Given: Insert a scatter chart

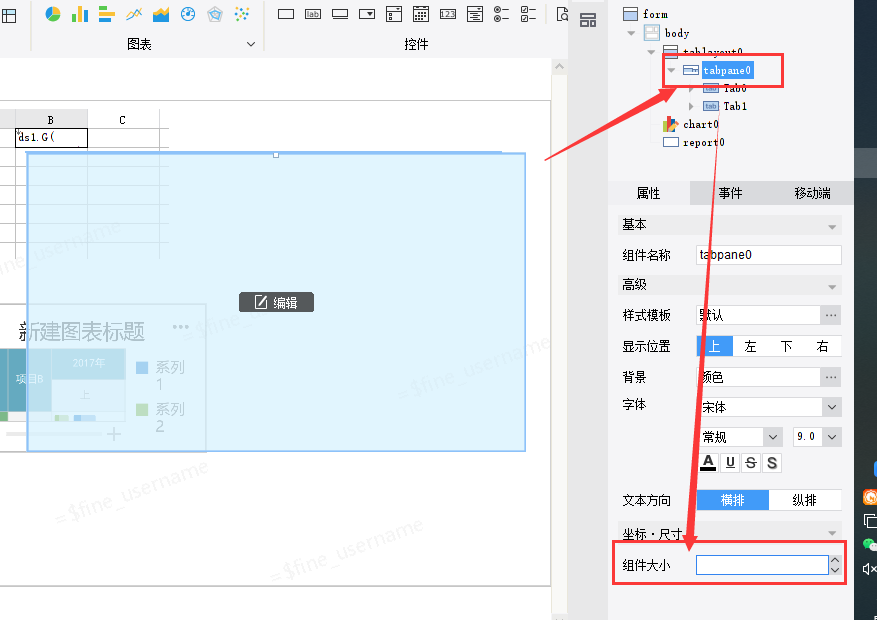Looking at the screenshot, I should [x=242, y=14].
